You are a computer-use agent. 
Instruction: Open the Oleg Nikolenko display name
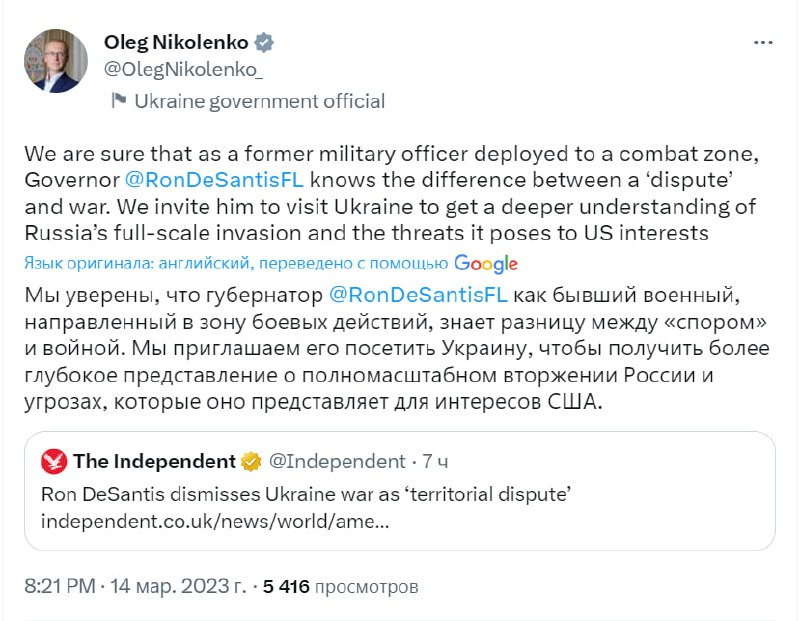(x=175, y=43)
